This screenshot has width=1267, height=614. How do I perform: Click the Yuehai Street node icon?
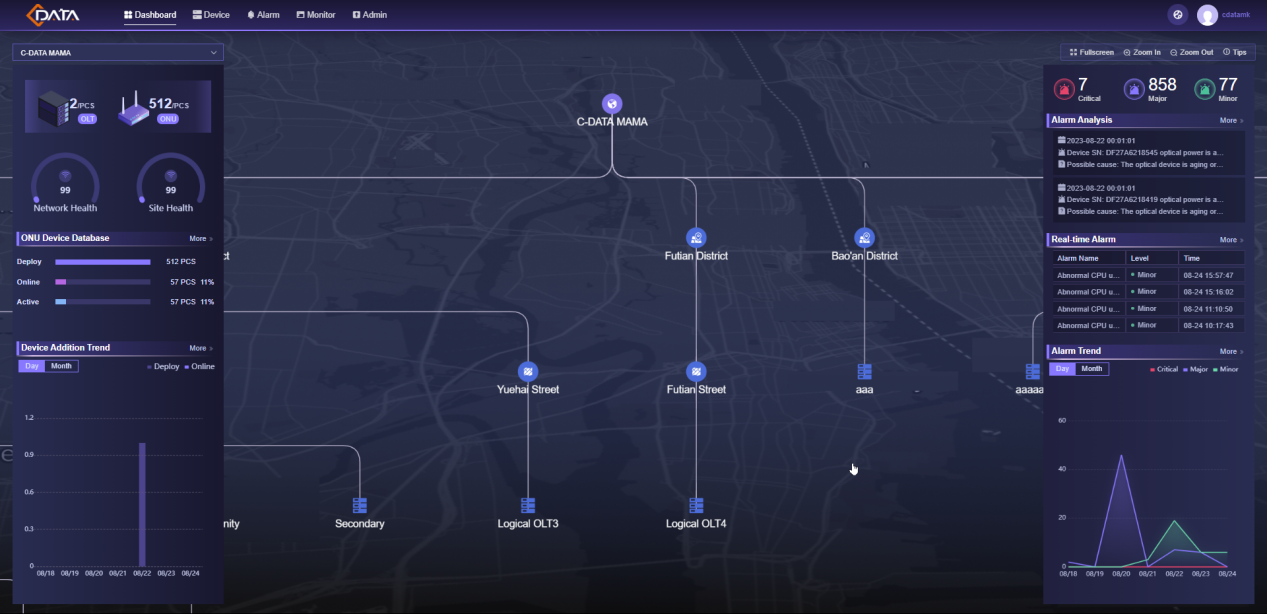(x=528, y=372)
